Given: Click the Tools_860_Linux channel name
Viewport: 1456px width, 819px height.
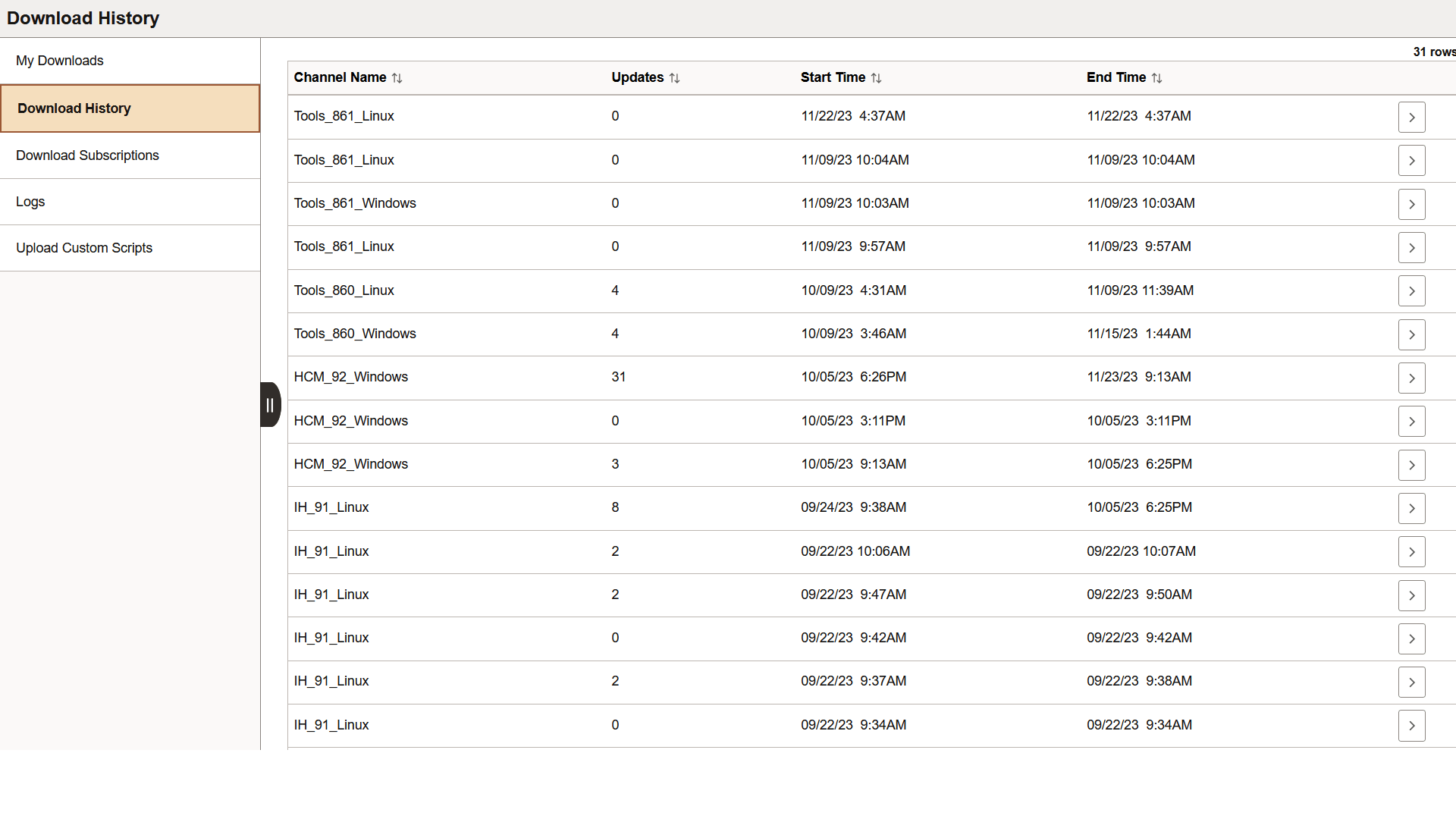Looking at the screenshot, I should (x=344, y=290).
